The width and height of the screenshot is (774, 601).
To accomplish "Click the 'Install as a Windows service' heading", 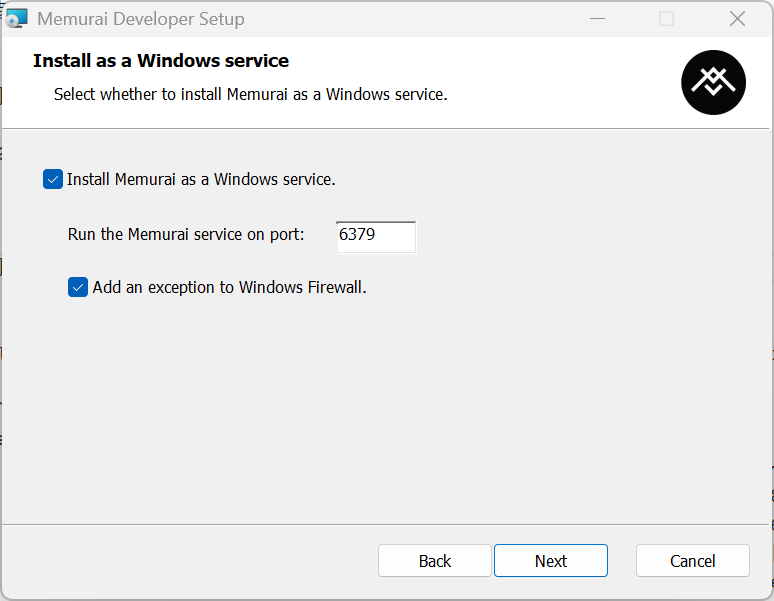I will [x=161, y=61].
